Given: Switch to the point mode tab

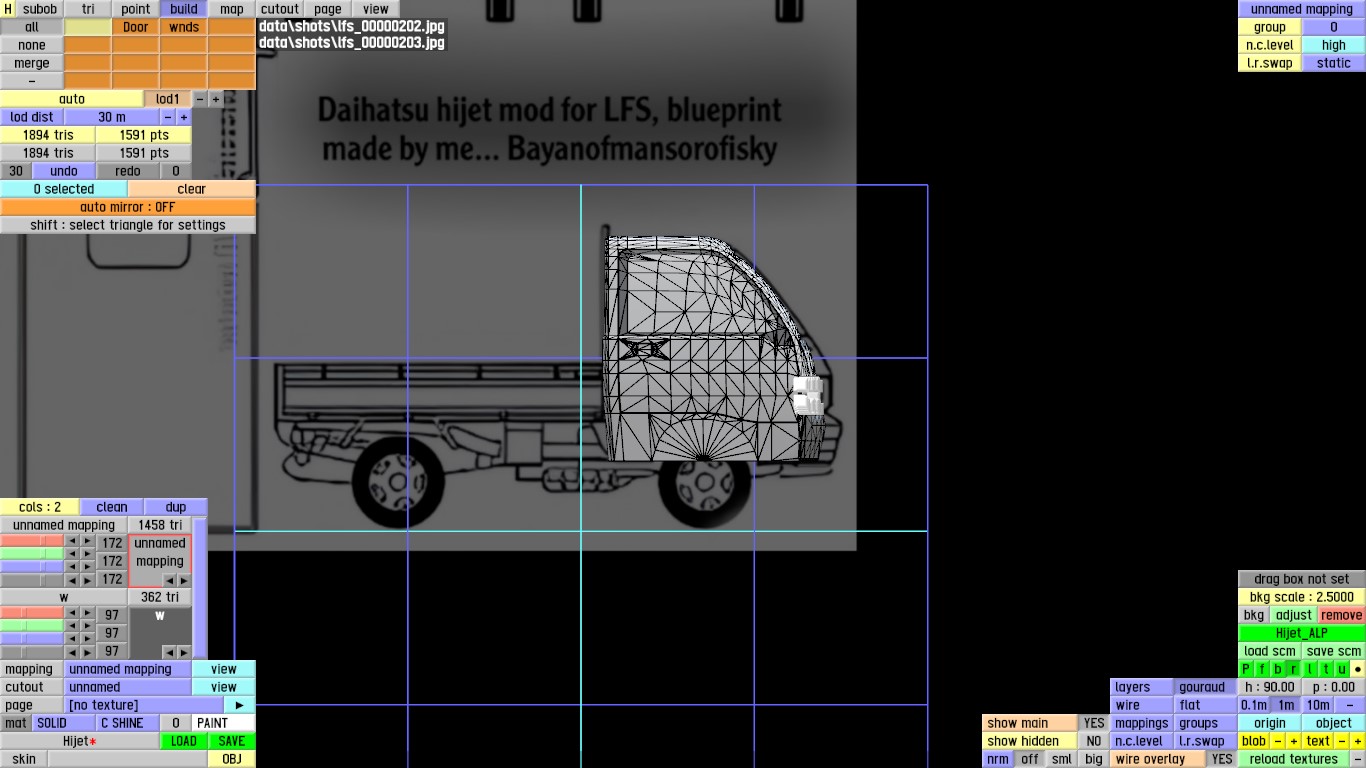Looking at the screenshot, I should [x=136, y=9].
